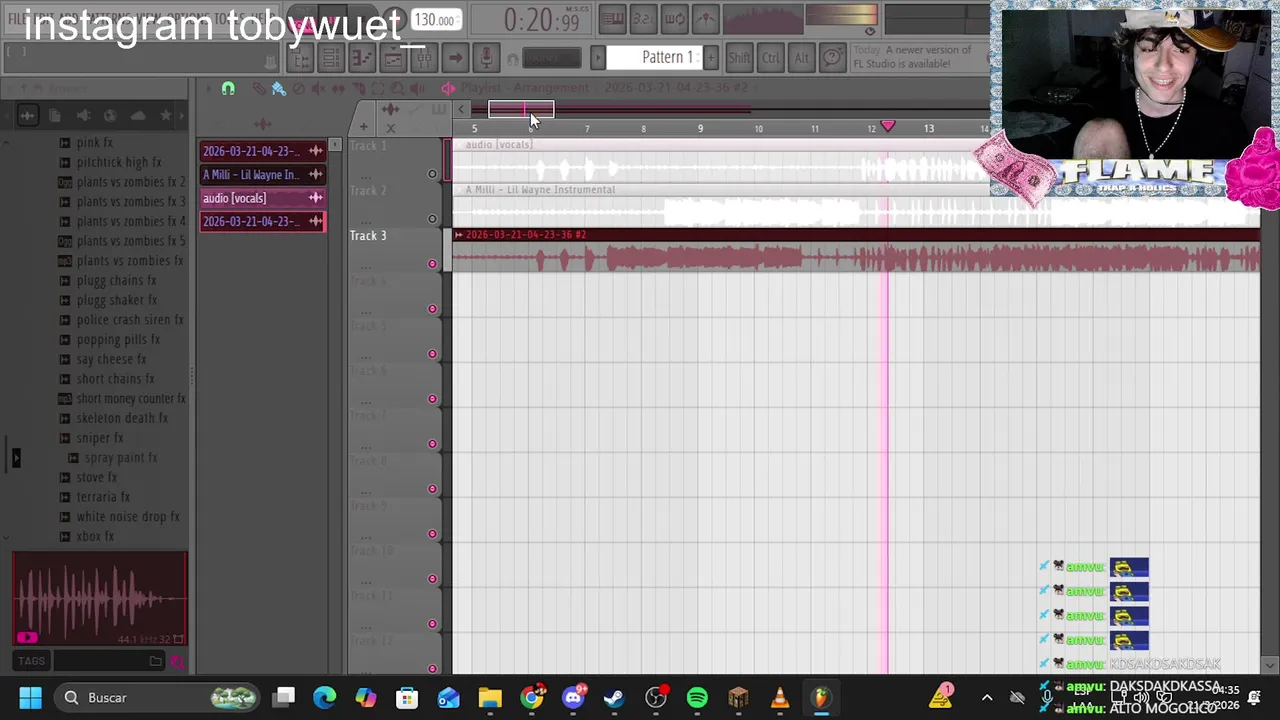Toggle the recording countdown 3-2 icon
Image resolution: width=1280 pixels, height=720 pixels.
click(643, 19)
